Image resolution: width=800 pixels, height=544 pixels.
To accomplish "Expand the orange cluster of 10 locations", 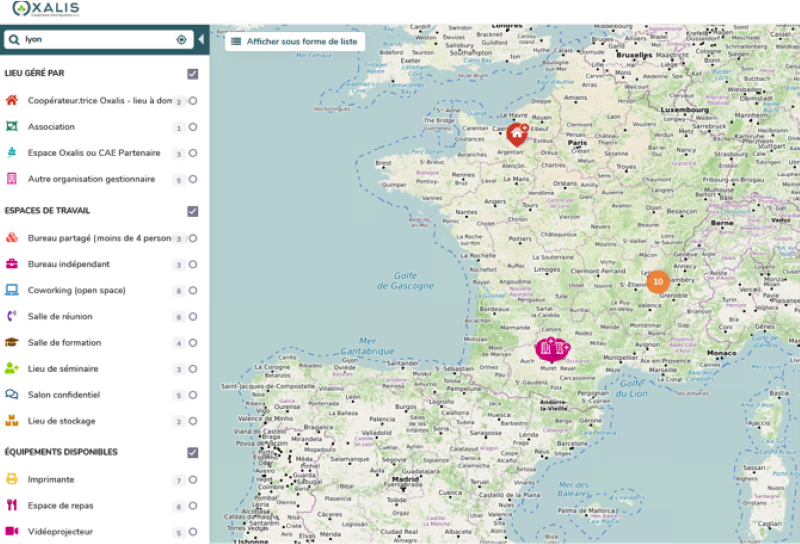I will coord(657,282).
